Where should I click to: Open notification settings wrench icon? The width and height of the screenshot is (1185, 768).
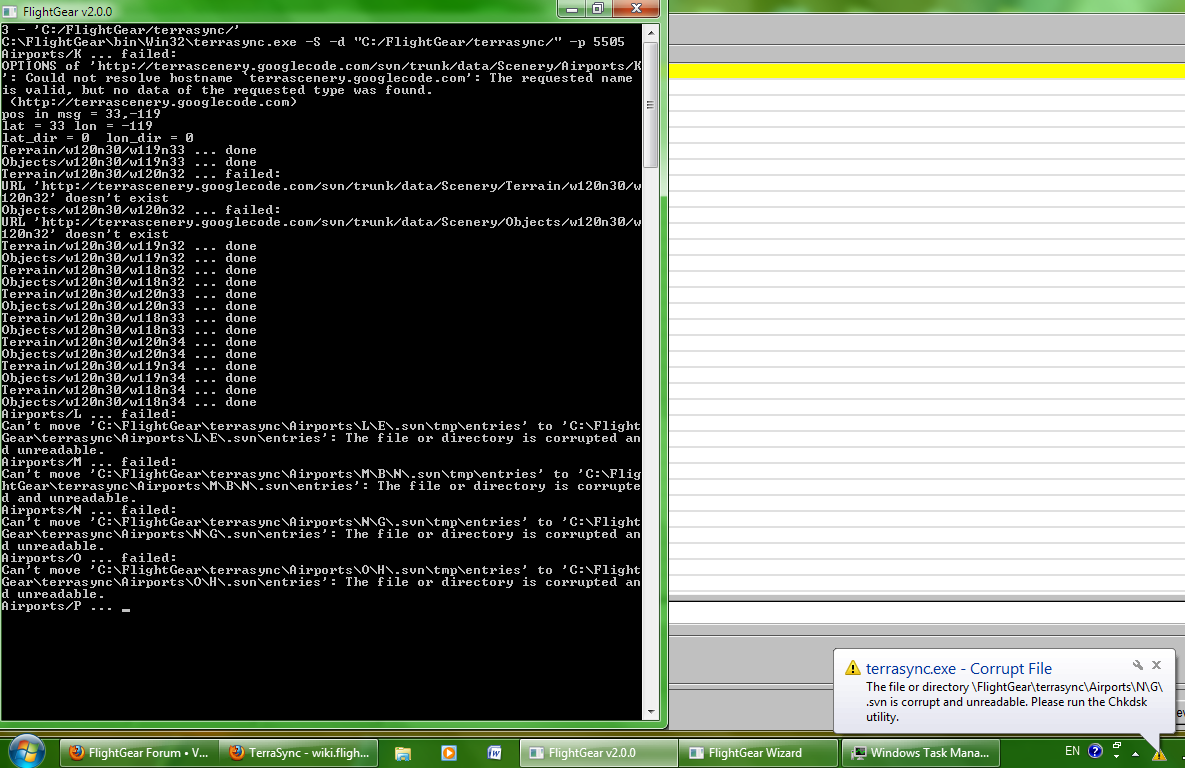pyautogui.click(x=1137, y=665)
